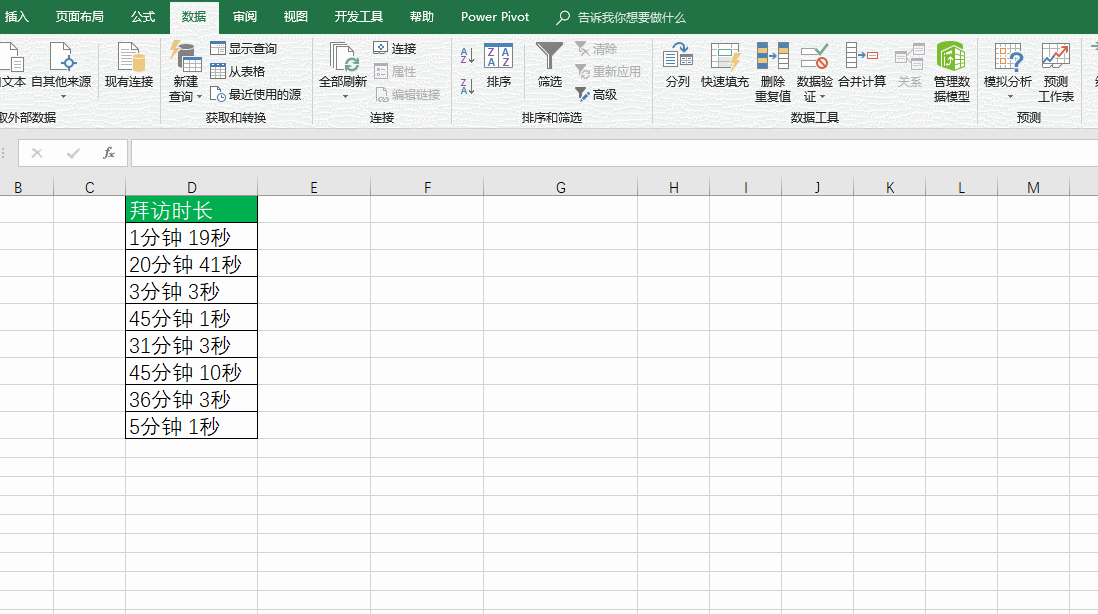Viewport: 1098px width, 614px height.
Task: Click 删除重复值 remove duplicates
Action: (x=773, y=72)
